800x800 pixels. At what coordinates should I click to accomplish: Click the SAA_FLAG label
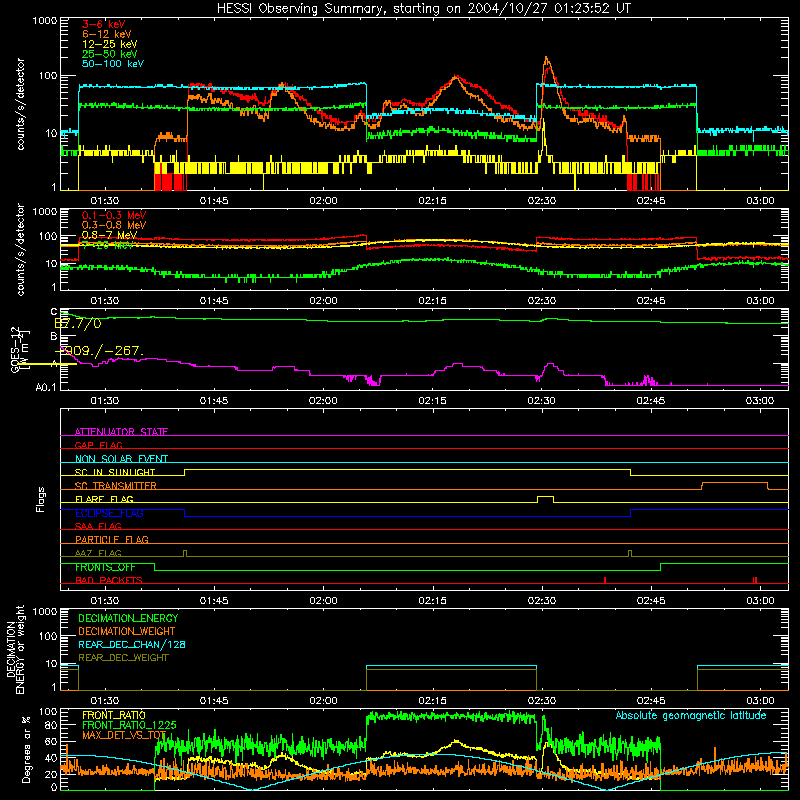coord(98,526)
